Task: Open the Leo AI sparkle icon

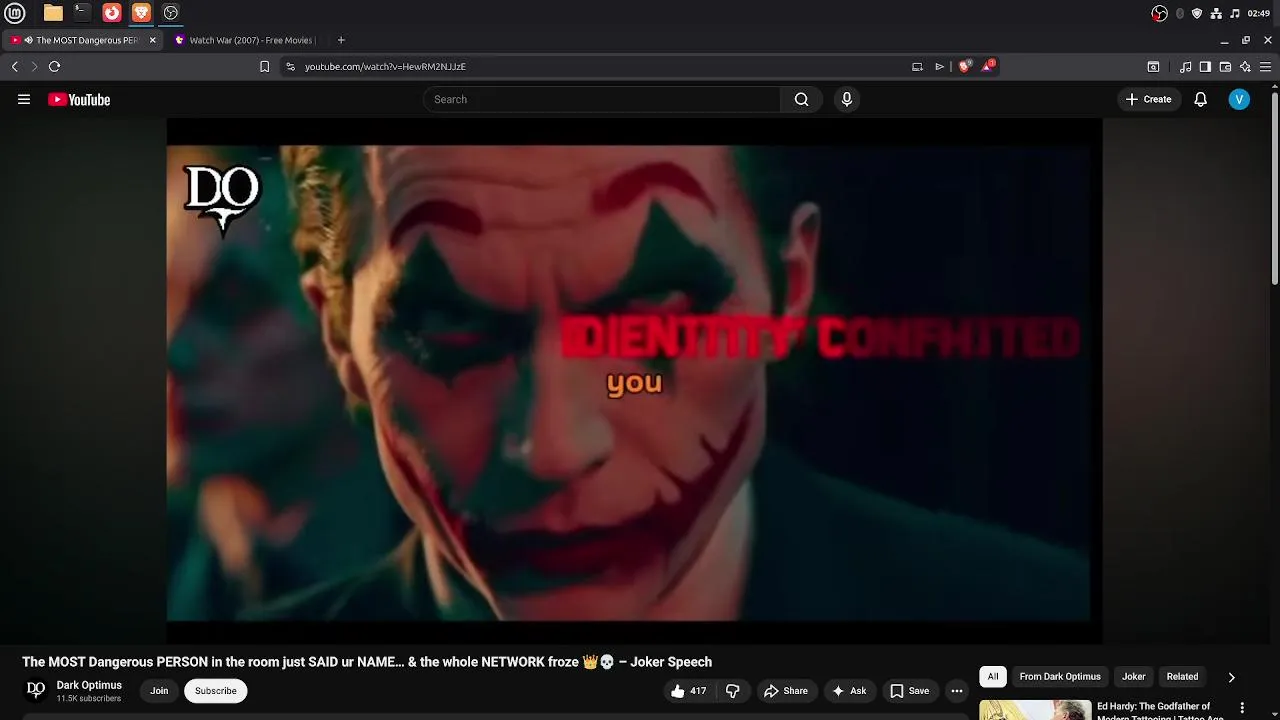Action: tap(1245, 67)
